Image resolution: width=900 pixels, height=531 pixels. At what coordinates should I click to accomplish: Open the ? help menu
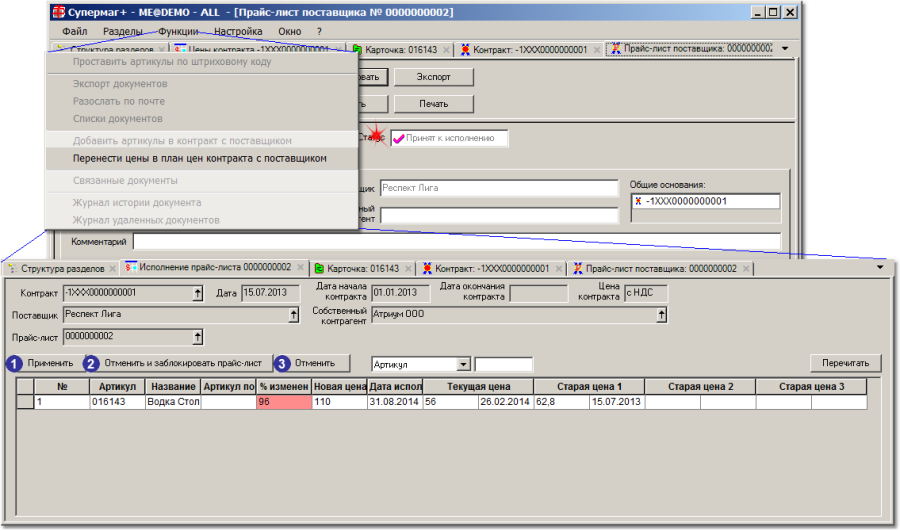(319, 31)
